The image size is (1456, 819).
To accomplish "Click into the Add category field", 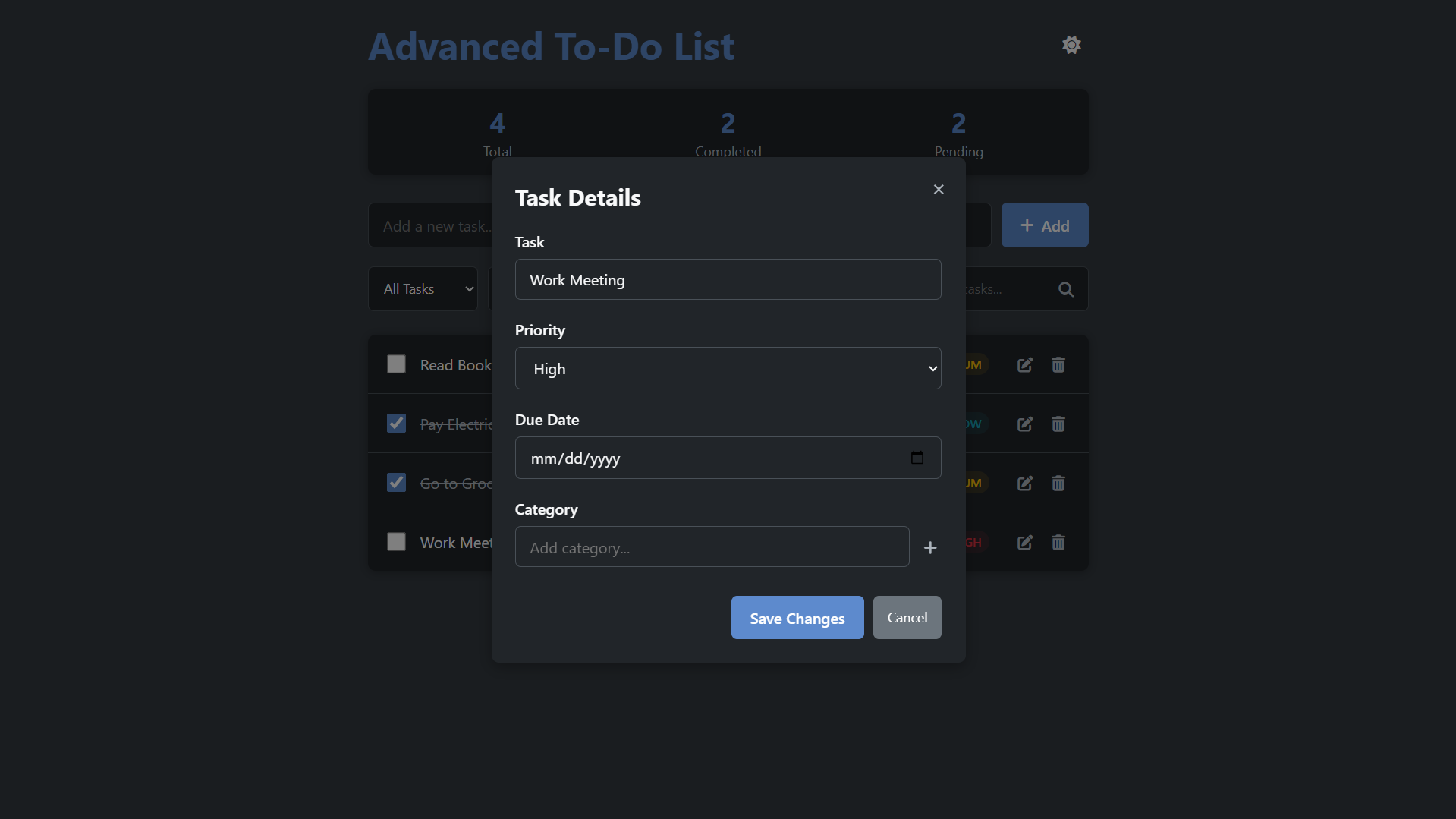I will 712,547.
